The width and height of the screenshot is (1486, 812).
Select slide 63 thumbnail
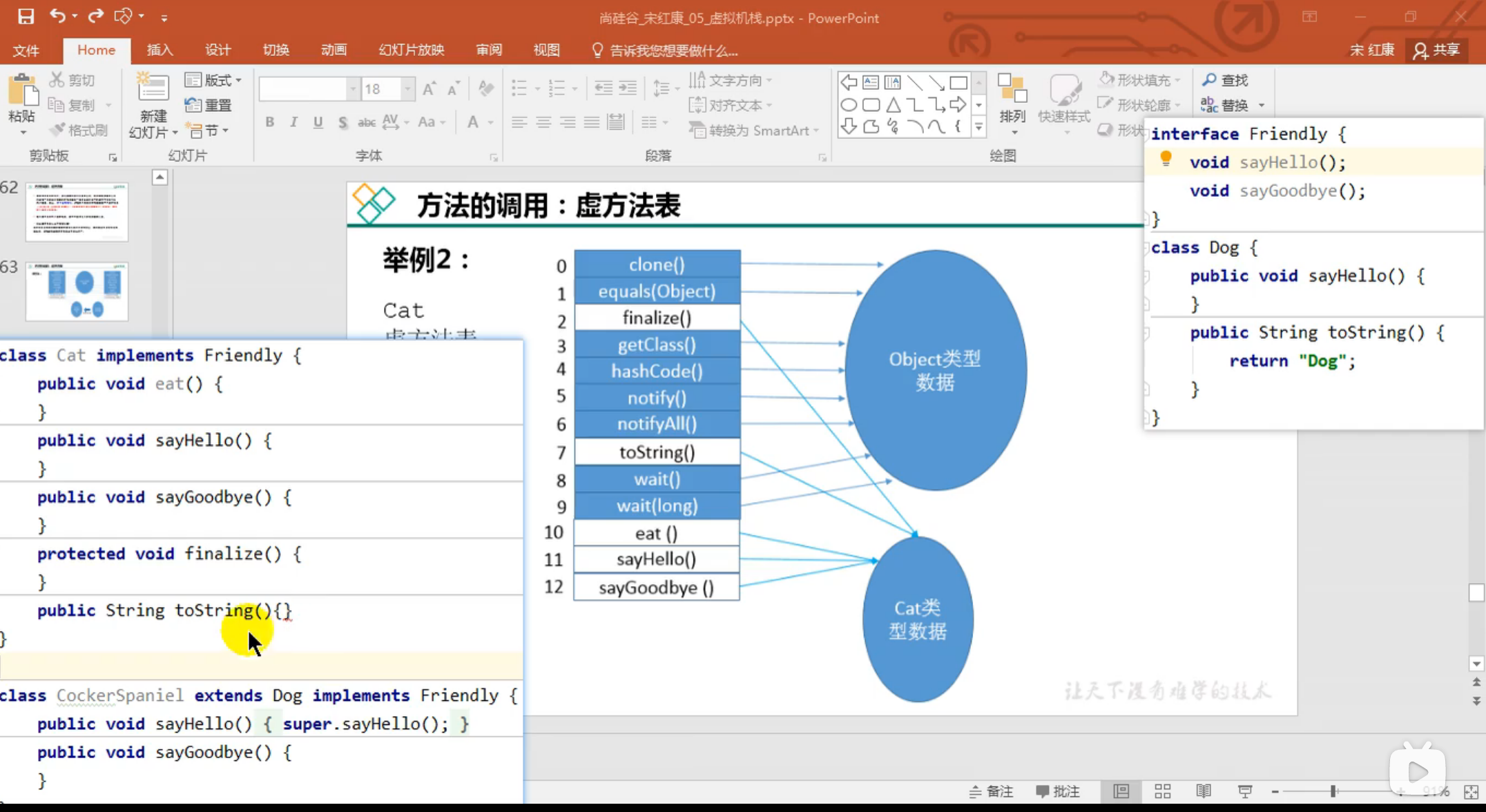tap(77, 291)
